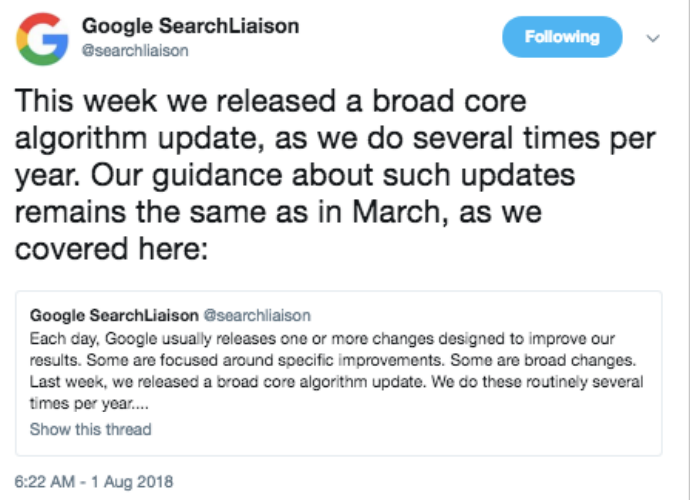Open the quoted tweet's Google SearchLiaison name

pos(114,315)
